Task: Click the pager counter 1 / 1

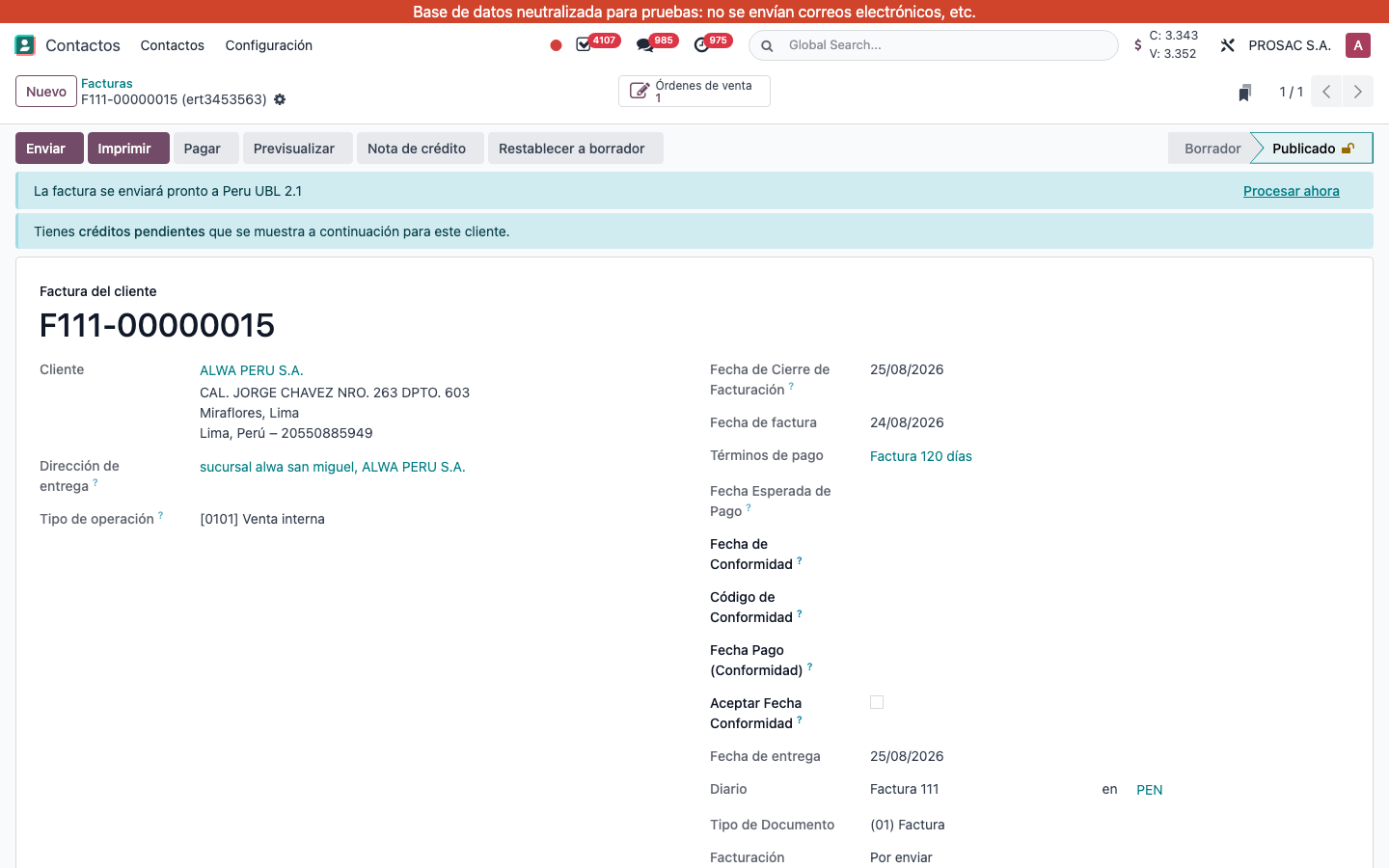Action: 1292,92
